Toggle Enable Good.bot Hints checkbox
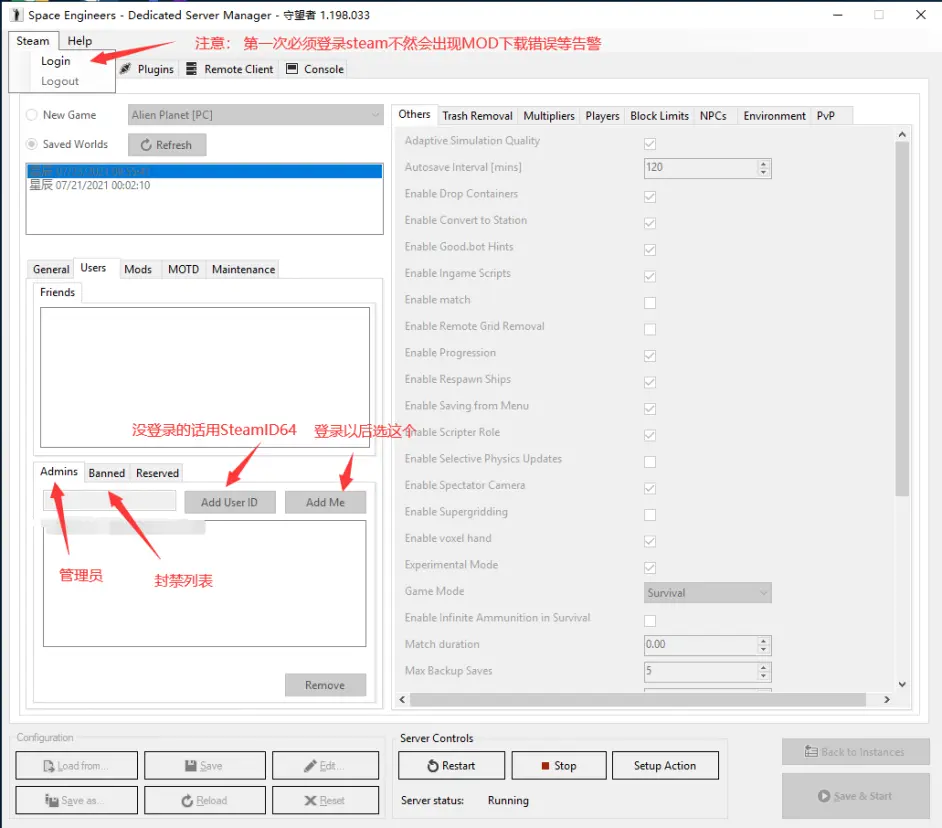The height and width of the screenshot is (828, 942). 649,249
